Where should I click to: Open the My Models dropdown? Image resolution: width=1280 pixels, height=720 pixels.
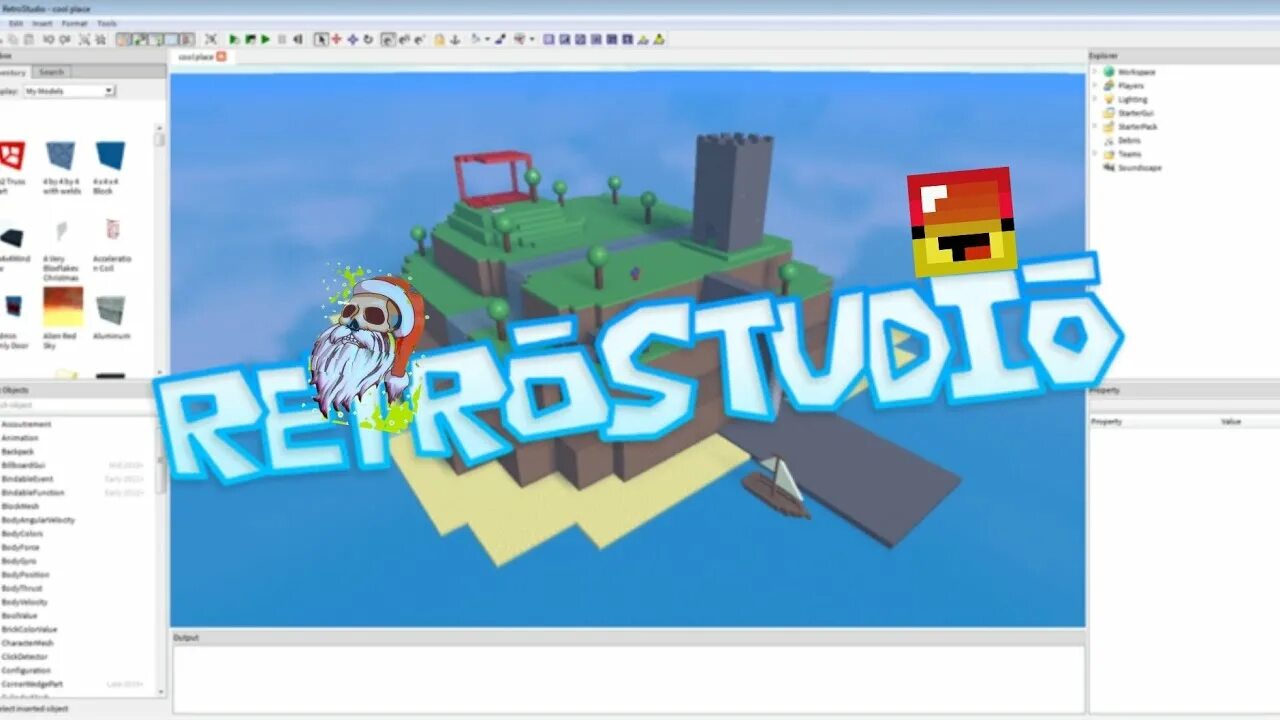pos(69,91)
